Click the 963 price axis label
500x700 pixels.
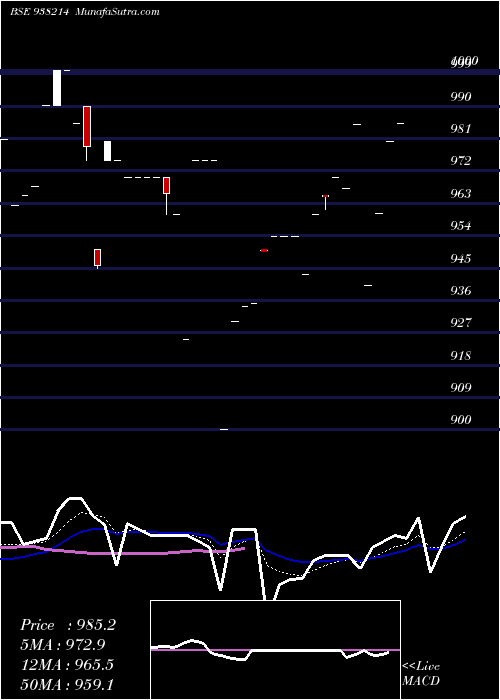pos(461,193)
